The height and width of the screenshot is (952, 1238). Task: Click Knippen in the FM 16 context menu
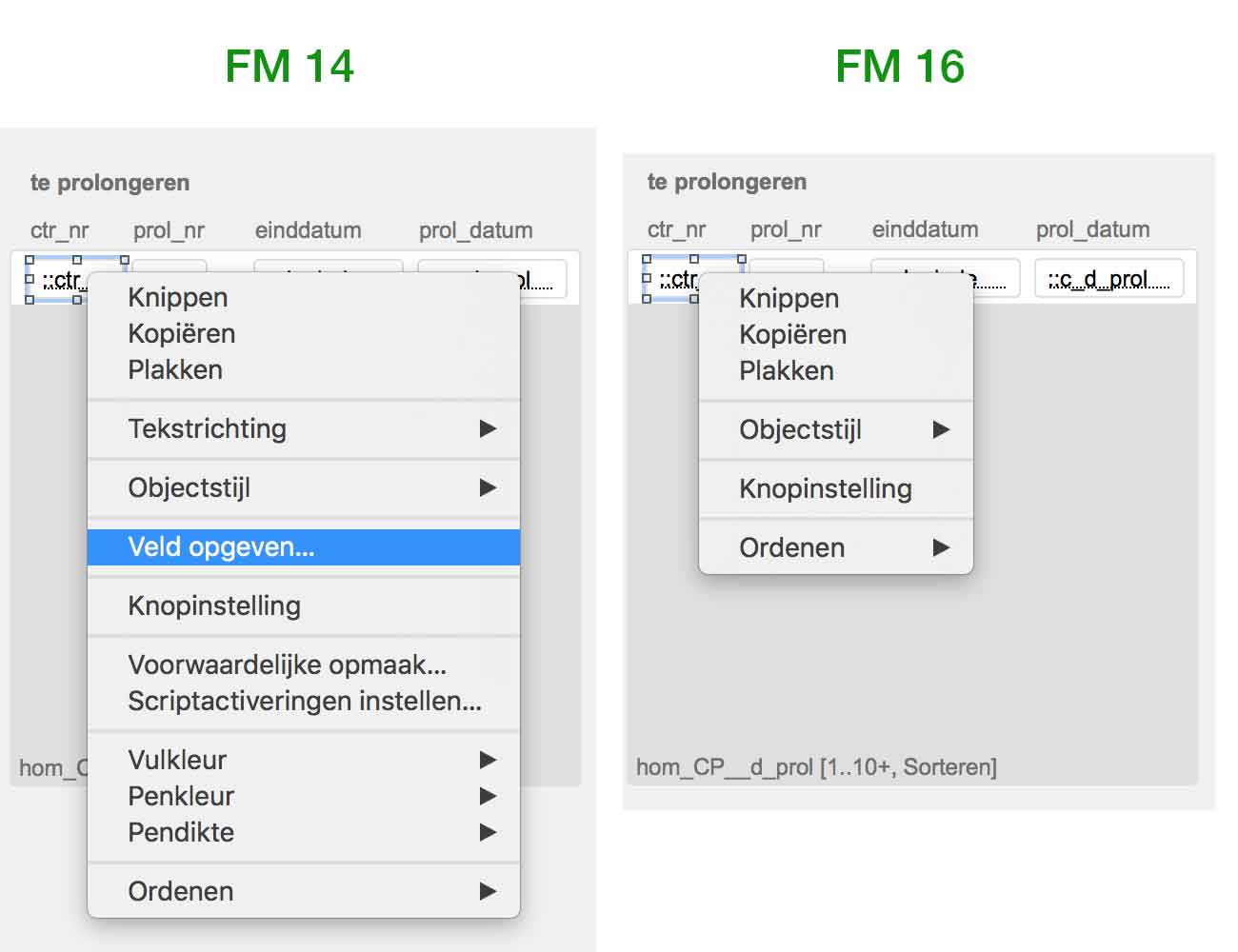click(x=789, y=298)
